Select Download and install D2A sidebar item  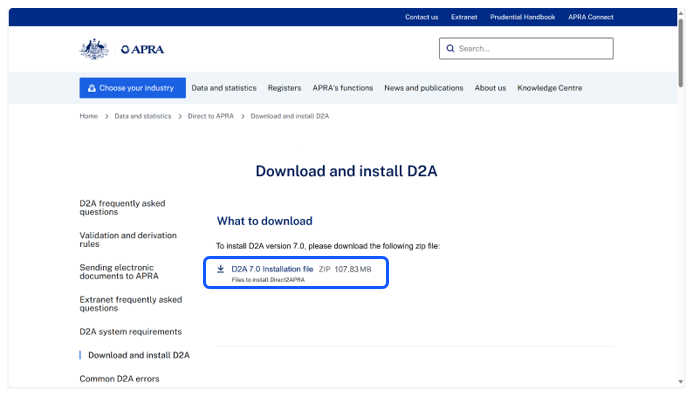tap(139, 355)
